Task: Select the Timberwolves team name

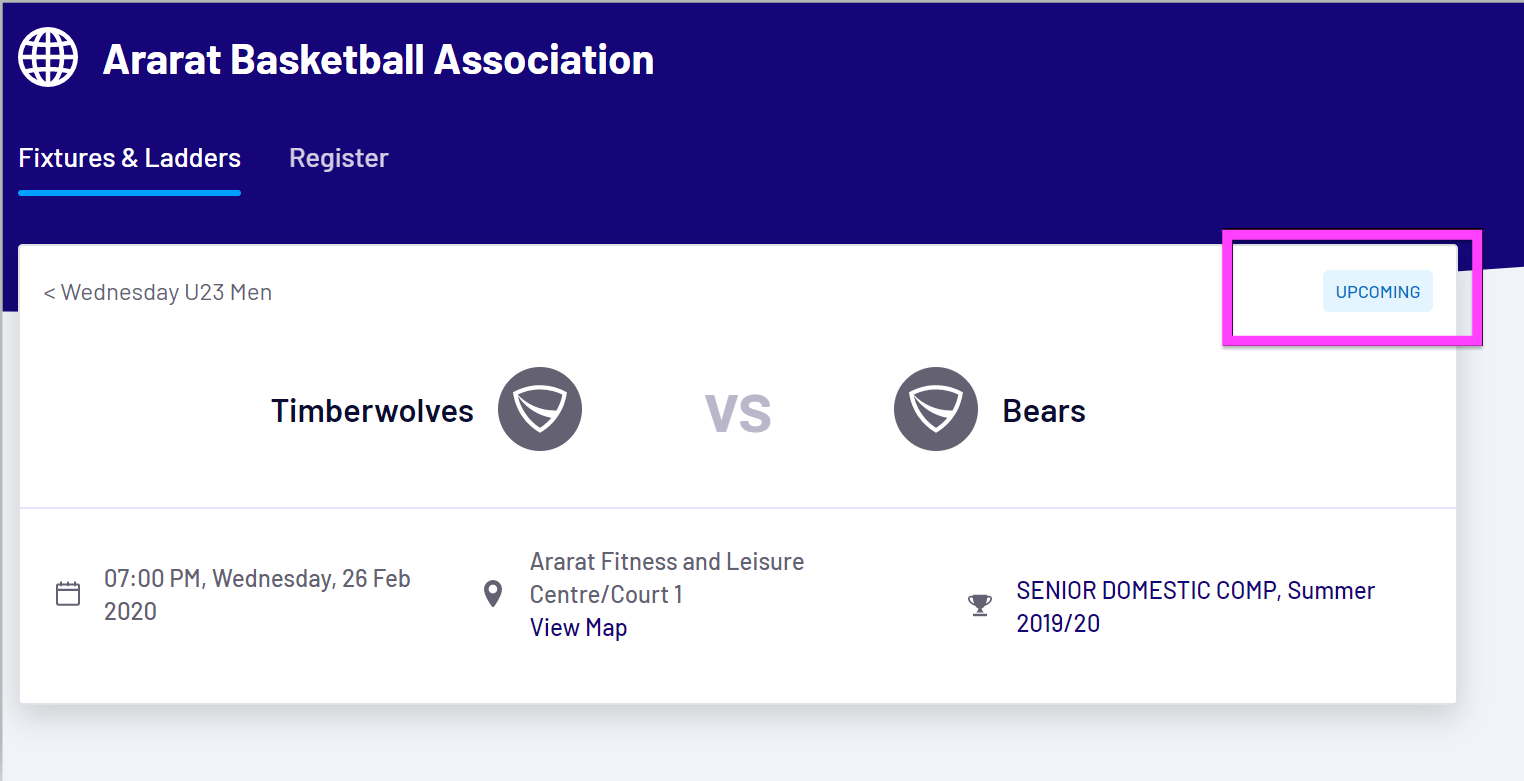Action: pyautogui.click(x=372, y=411)
